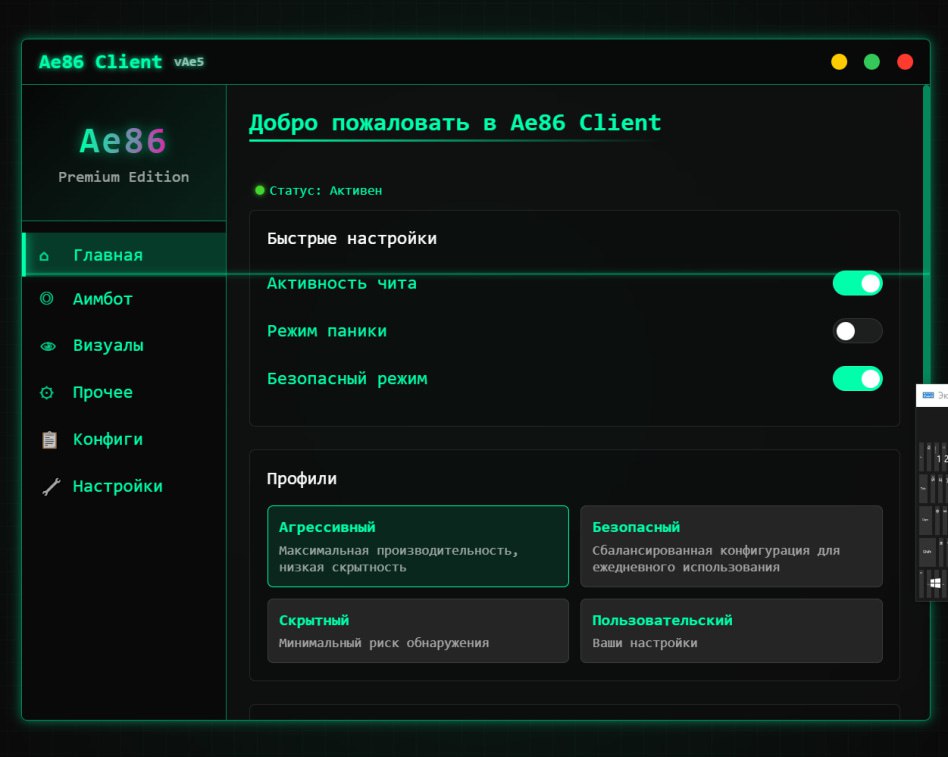Screen dimensions: 948x757
Task: Click the Windows key on the on-screen keyboard
Action: pos(935,583)
